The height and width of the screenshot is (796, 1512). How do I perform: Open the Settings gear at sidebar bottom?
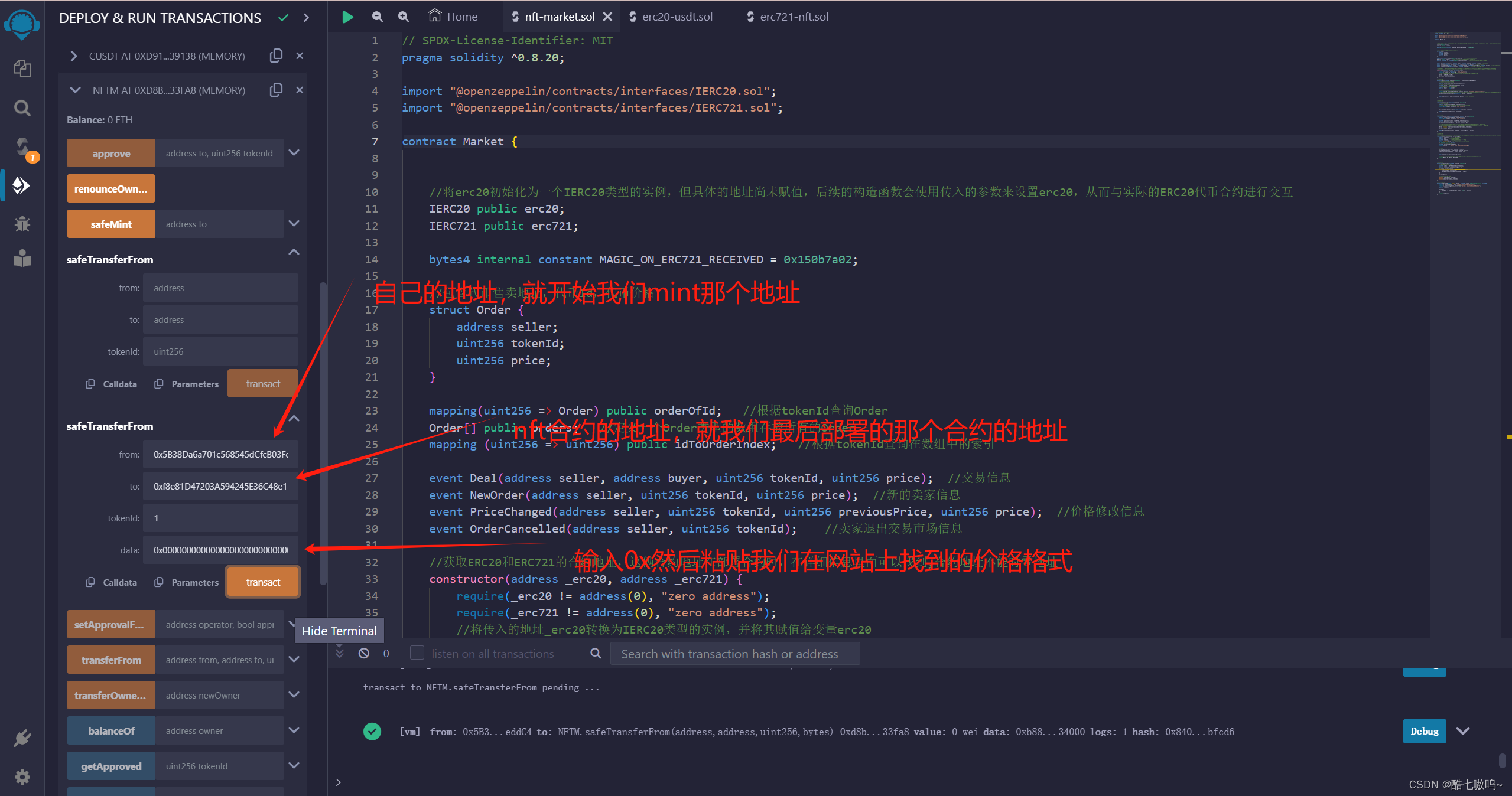click(x=22, y=777)
